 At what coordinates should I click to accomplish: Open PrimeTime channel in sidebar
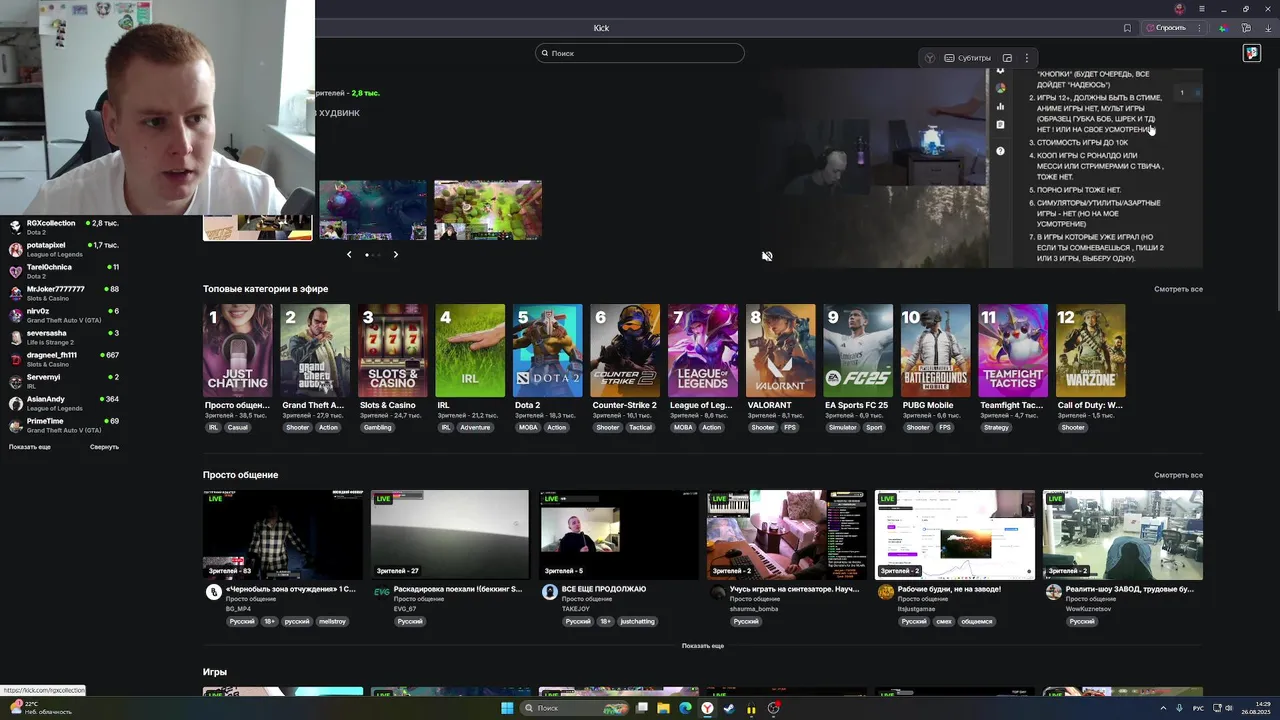63,425
